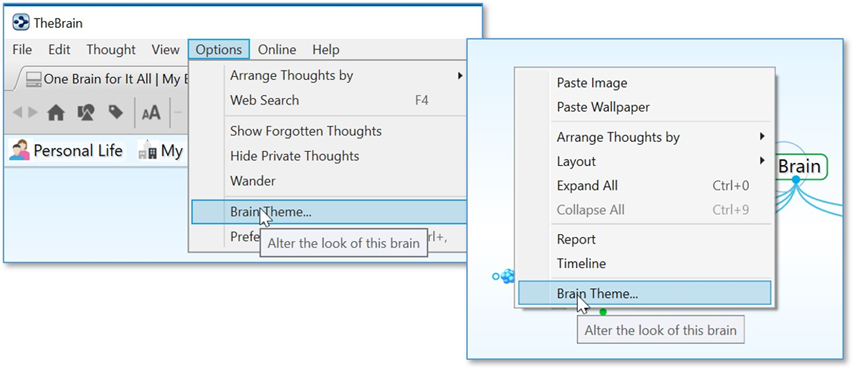Open the thought types icon in toolbar
This screenshot has width=853, height=369.
point(86,113)
